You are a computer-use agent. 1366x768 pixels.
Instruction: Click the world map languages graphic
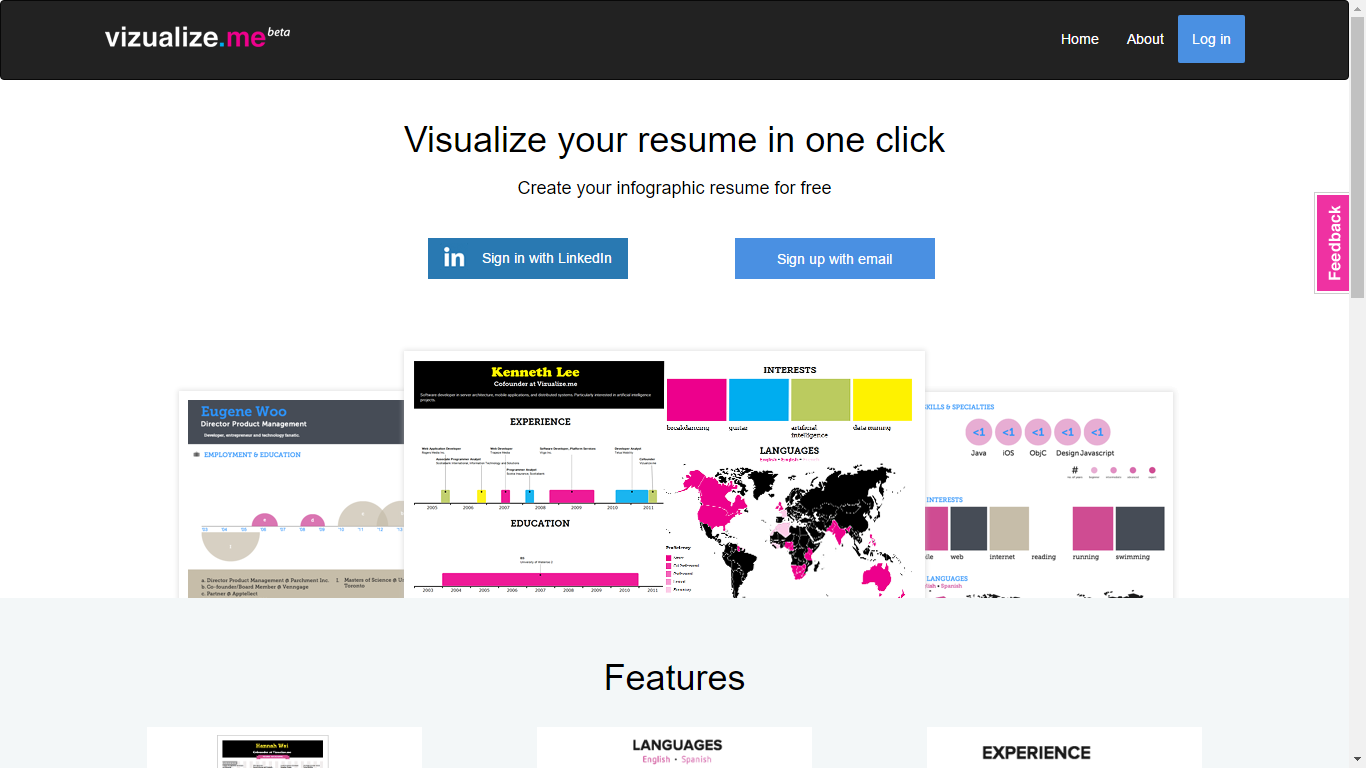[x=789, y=530]
